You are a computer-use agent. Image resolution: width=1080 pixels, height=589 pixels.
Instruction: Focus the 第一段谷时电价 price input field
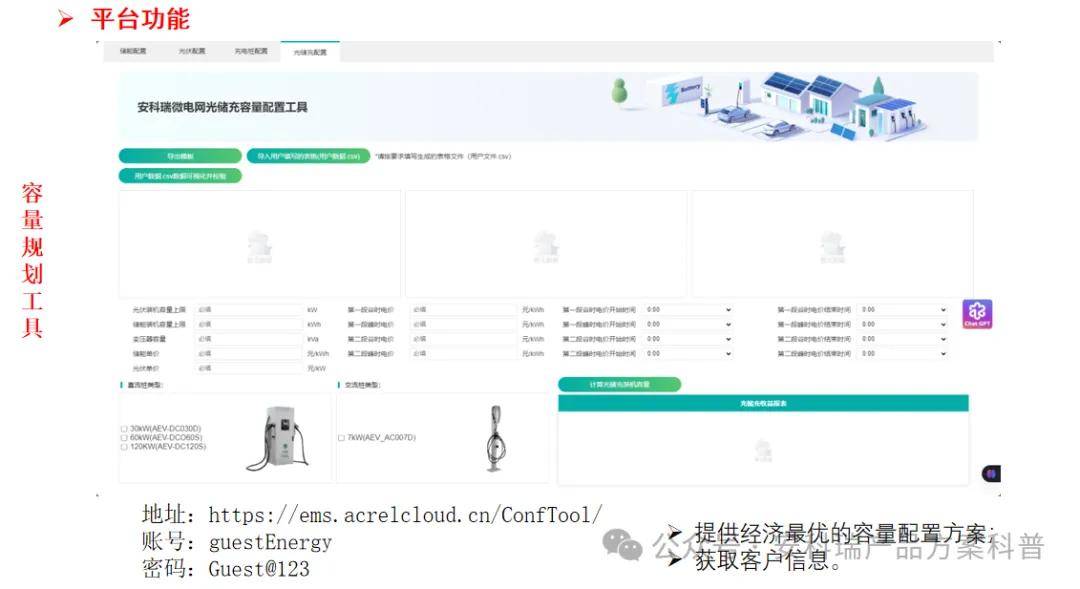464,310
